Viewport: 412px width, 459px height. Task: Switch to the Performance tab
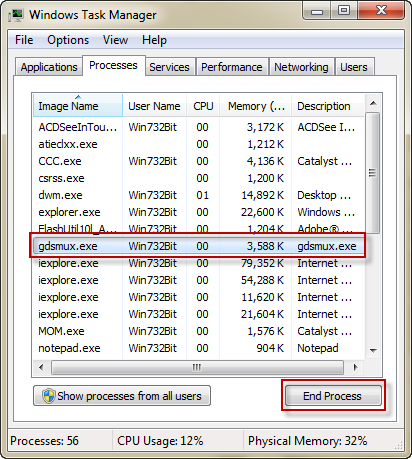[x=232, y=67]
